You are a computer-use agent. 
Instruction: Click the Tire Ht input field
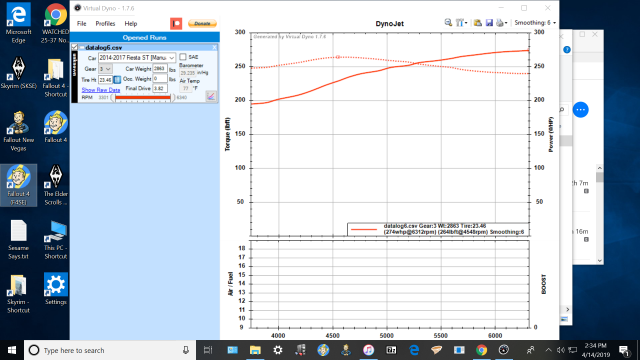tap(105, 80)
